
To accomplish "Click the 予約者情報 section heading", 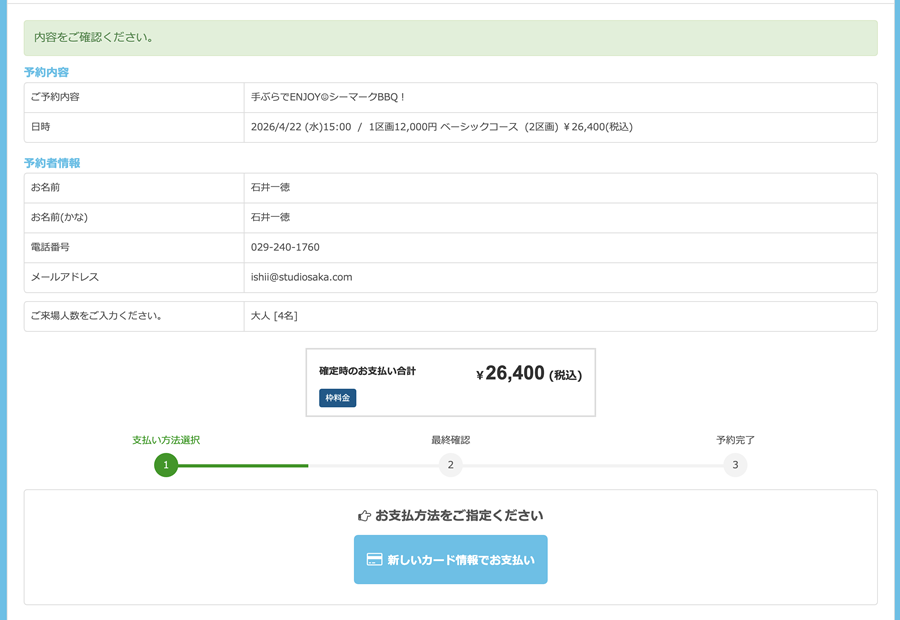I will 52,163.
